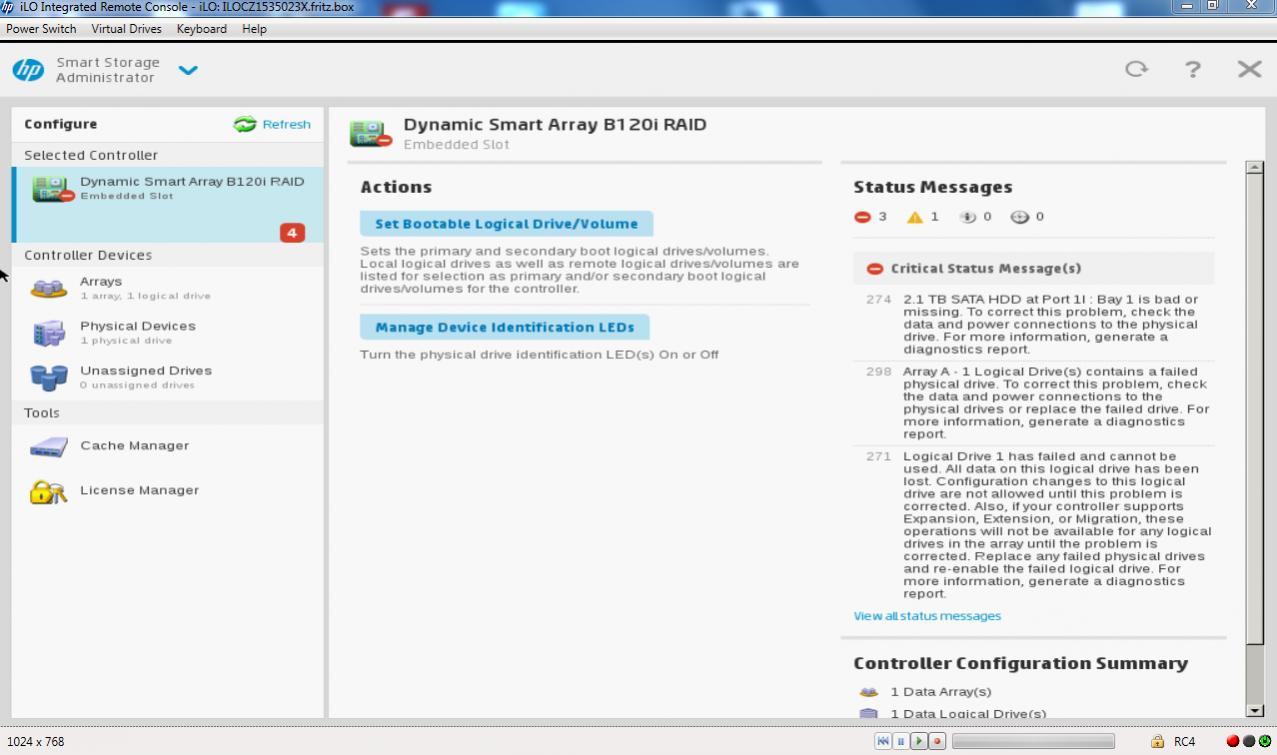1277x755 pixels.
Task: Close Smart Storage Administrator with X icon
Action: click(x=1249, y=69)
